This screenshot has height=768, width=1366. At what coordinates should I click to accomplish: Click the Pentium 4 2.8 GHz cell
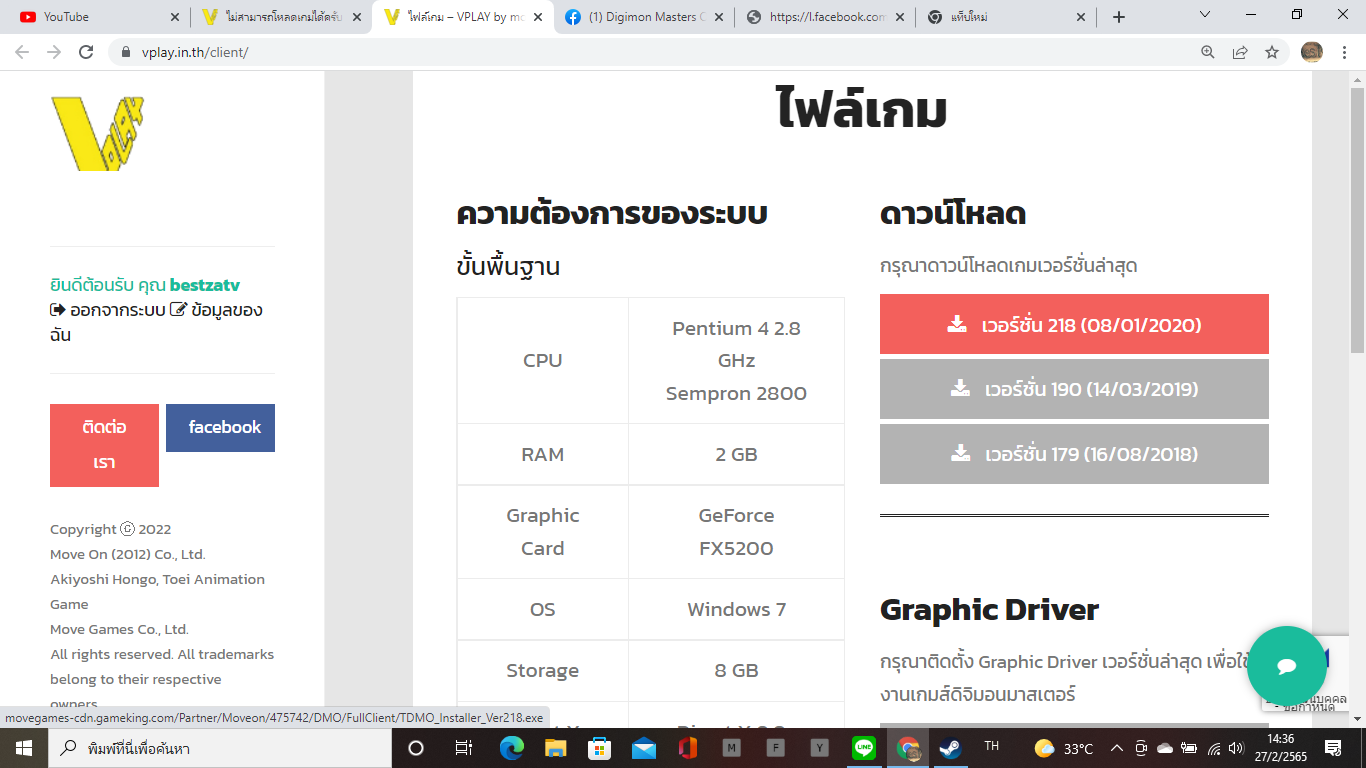[736, 360]
